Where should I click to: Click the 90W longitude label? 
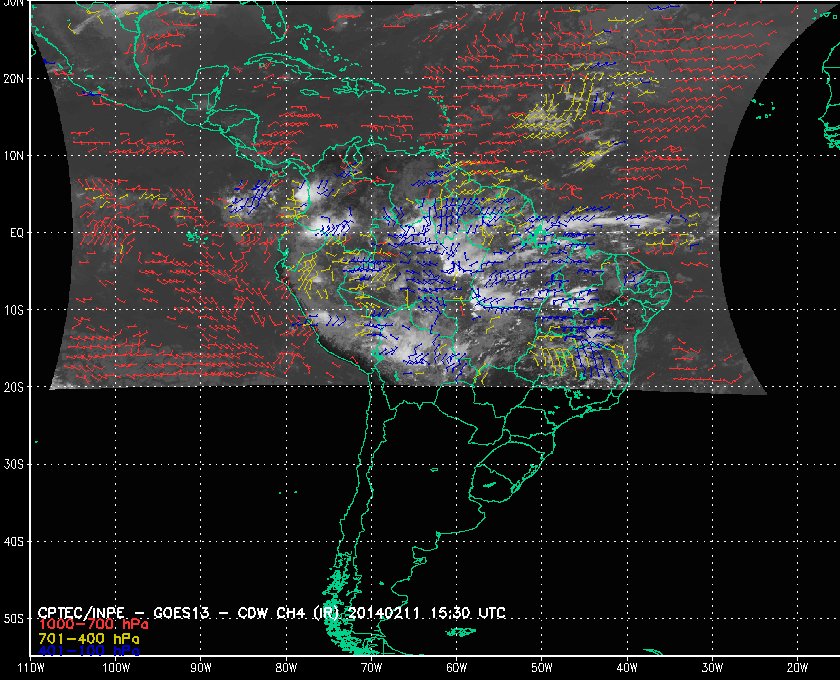[x=201, y=668]
